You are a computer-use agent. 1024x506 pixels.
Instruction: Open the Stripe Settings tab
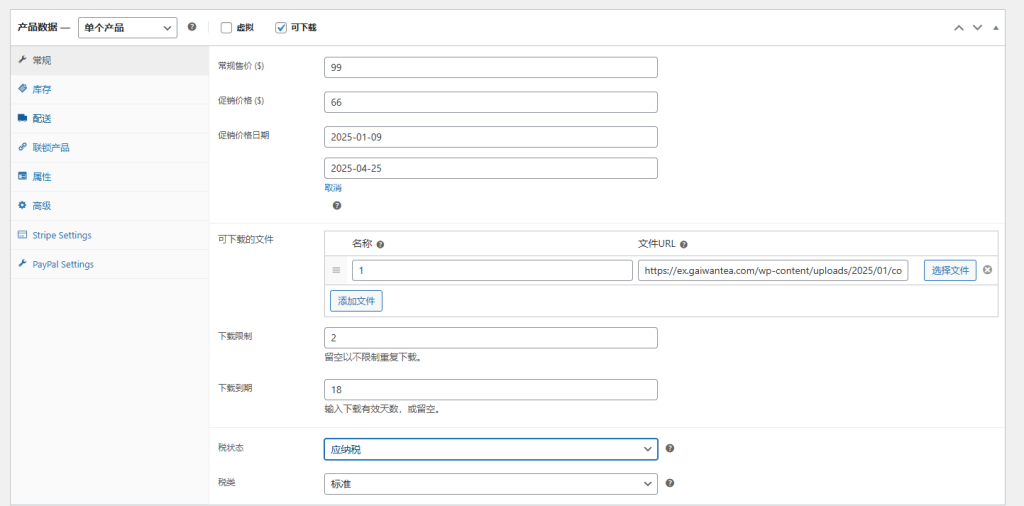tap(61, 235)
